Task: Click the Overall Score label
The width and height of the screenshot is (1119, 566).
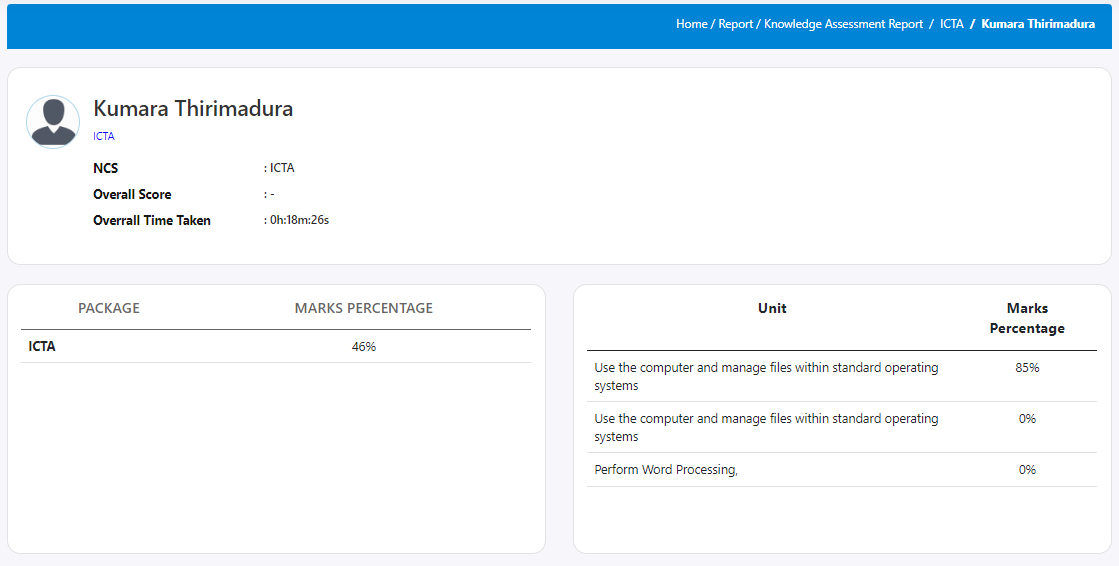Action: [x=132, y=194]
